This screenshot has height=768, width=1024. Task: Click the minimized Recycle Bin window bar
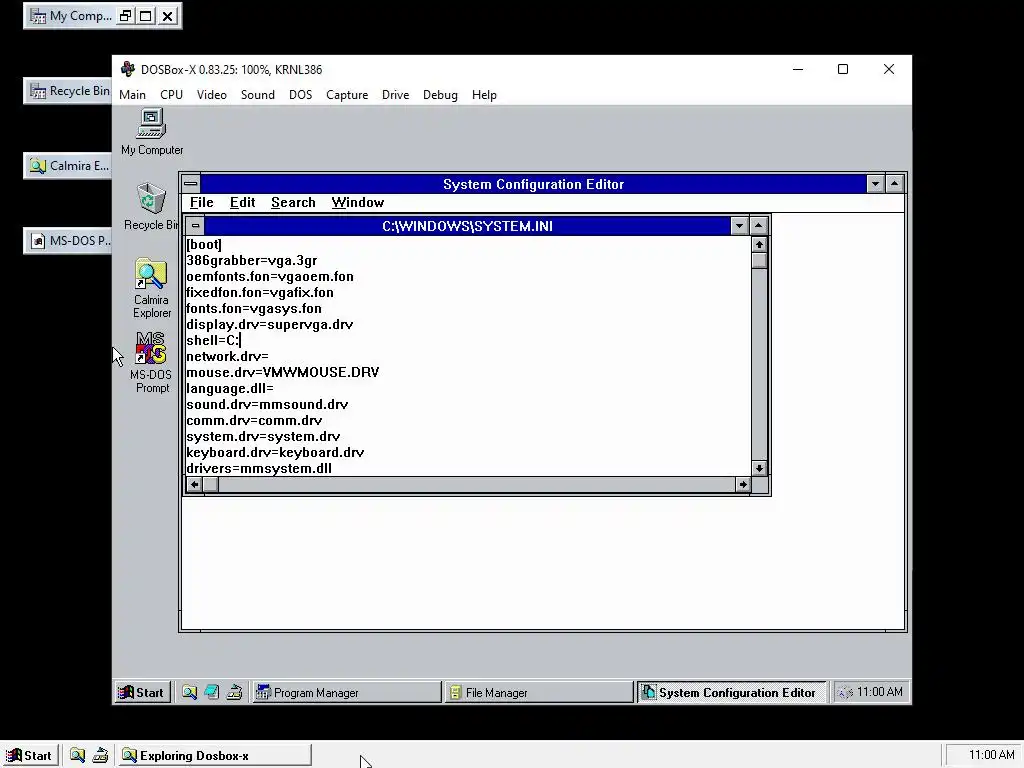pyautogui.click(x=68, y=91)
